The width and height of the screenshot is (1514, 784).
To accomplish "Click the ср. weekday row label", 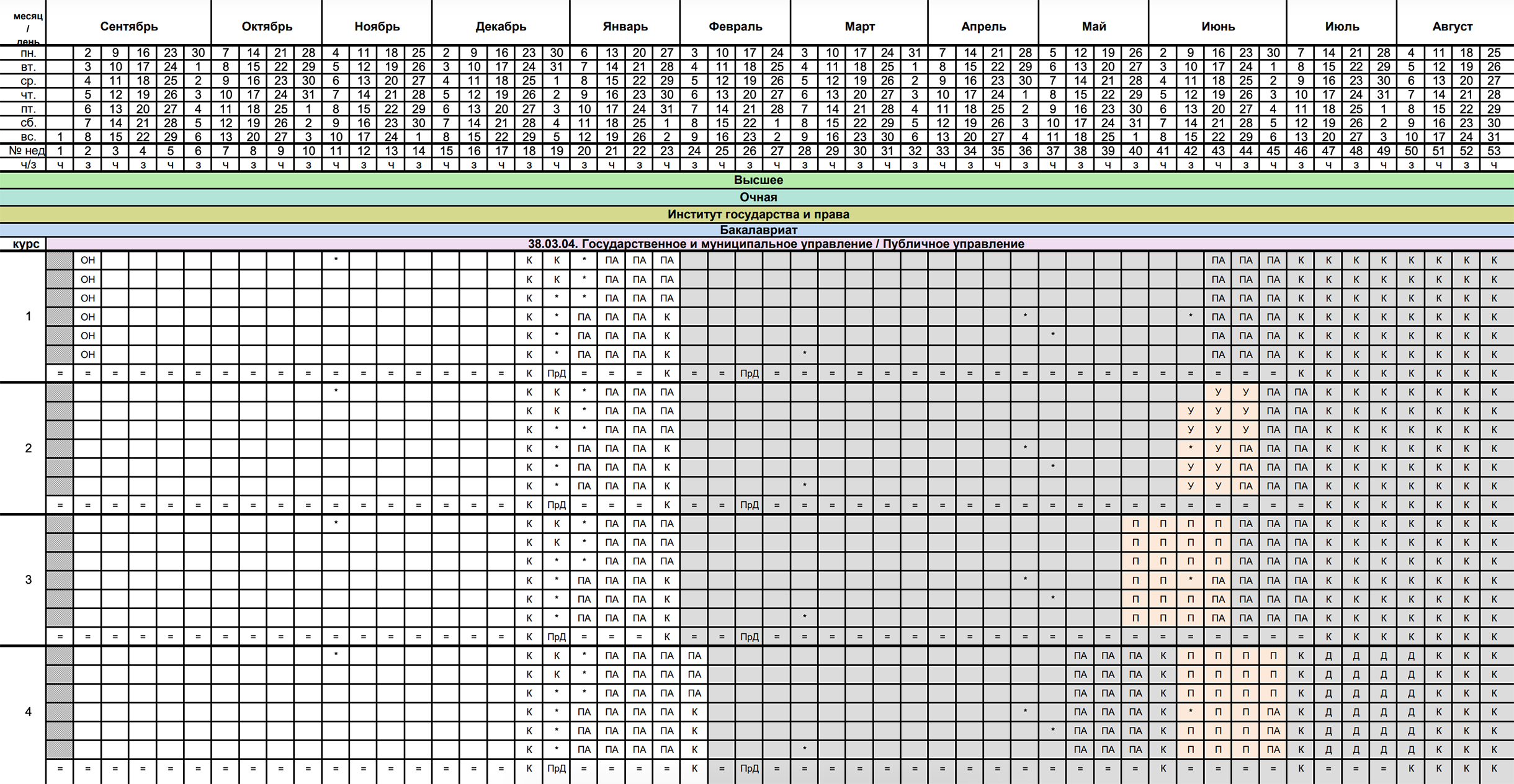I will point(23,81).
